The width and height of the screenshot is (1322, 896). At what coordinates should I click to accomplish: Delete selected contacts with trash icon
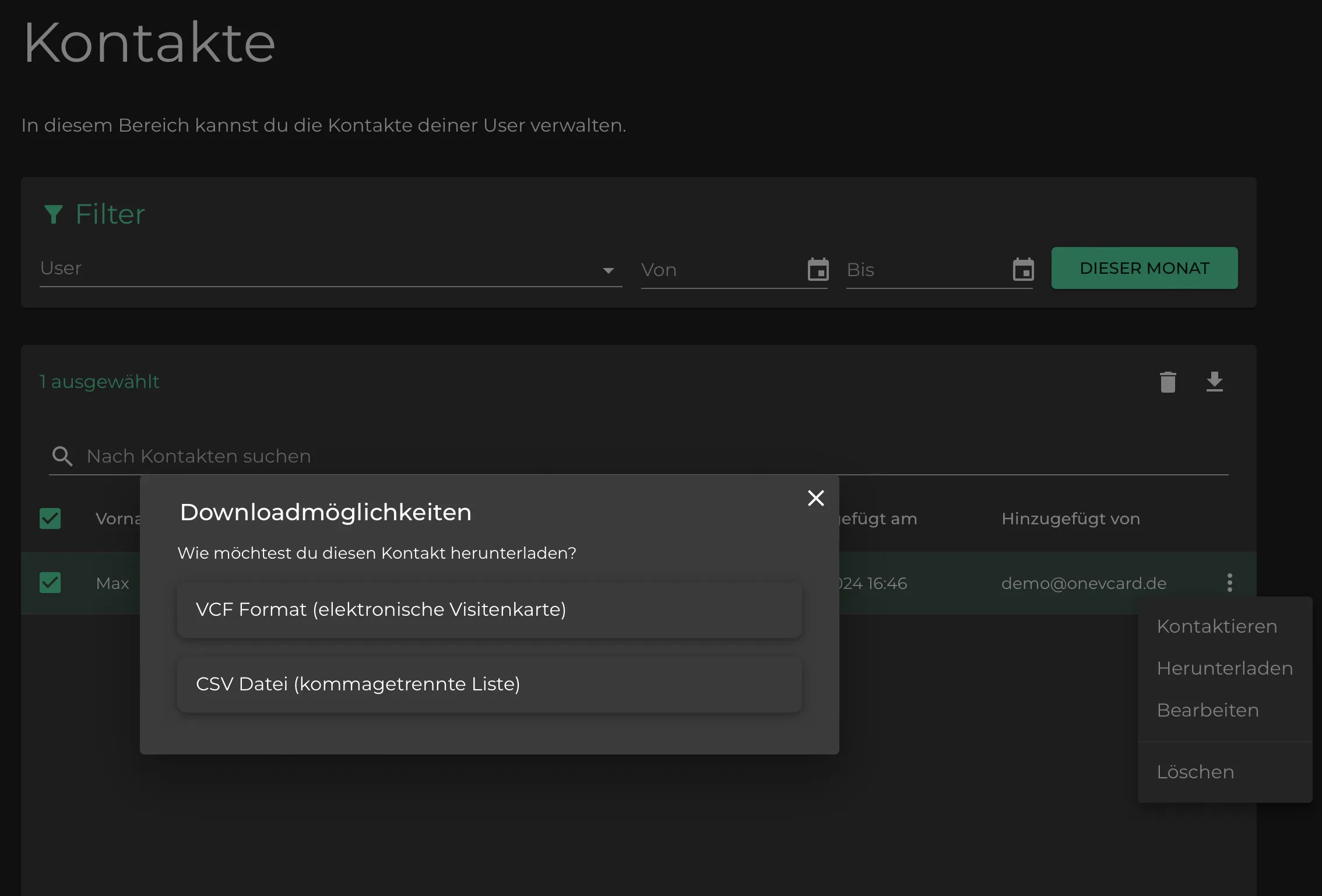point(1168,382)
